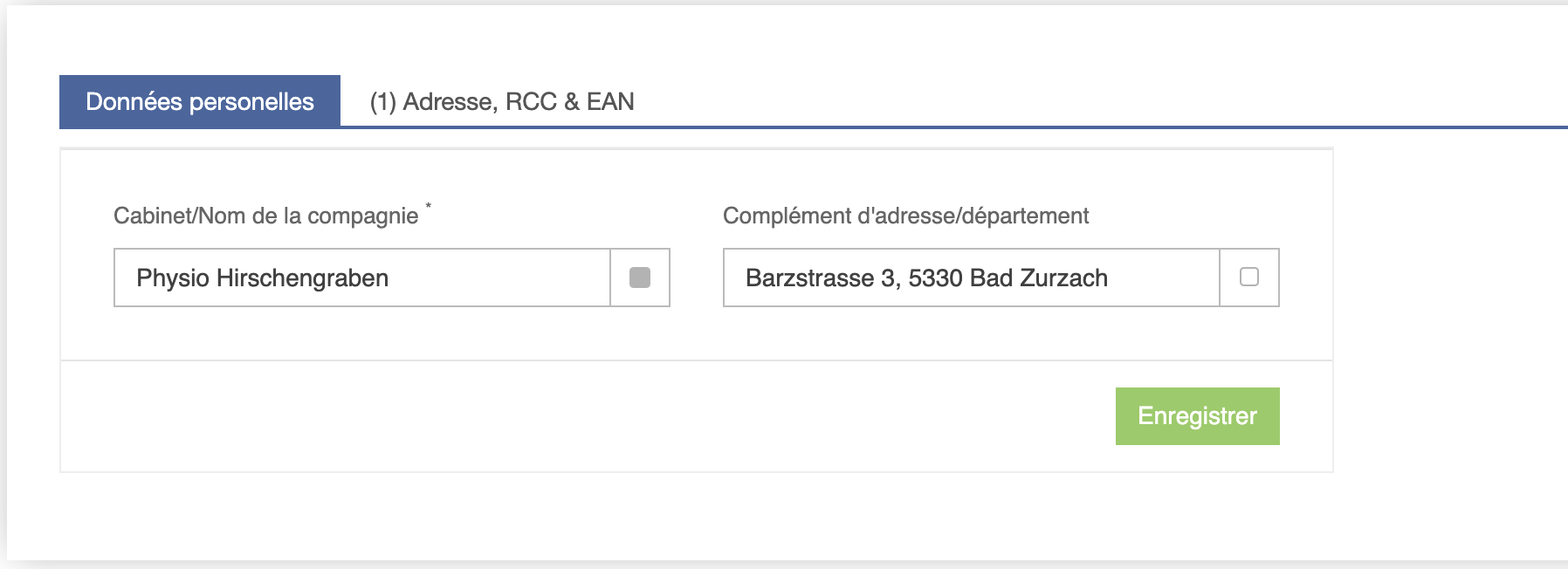The image size is (1568, 569).
Task: Click the Complément d'adresse/département label
Action: coord(905,216)
